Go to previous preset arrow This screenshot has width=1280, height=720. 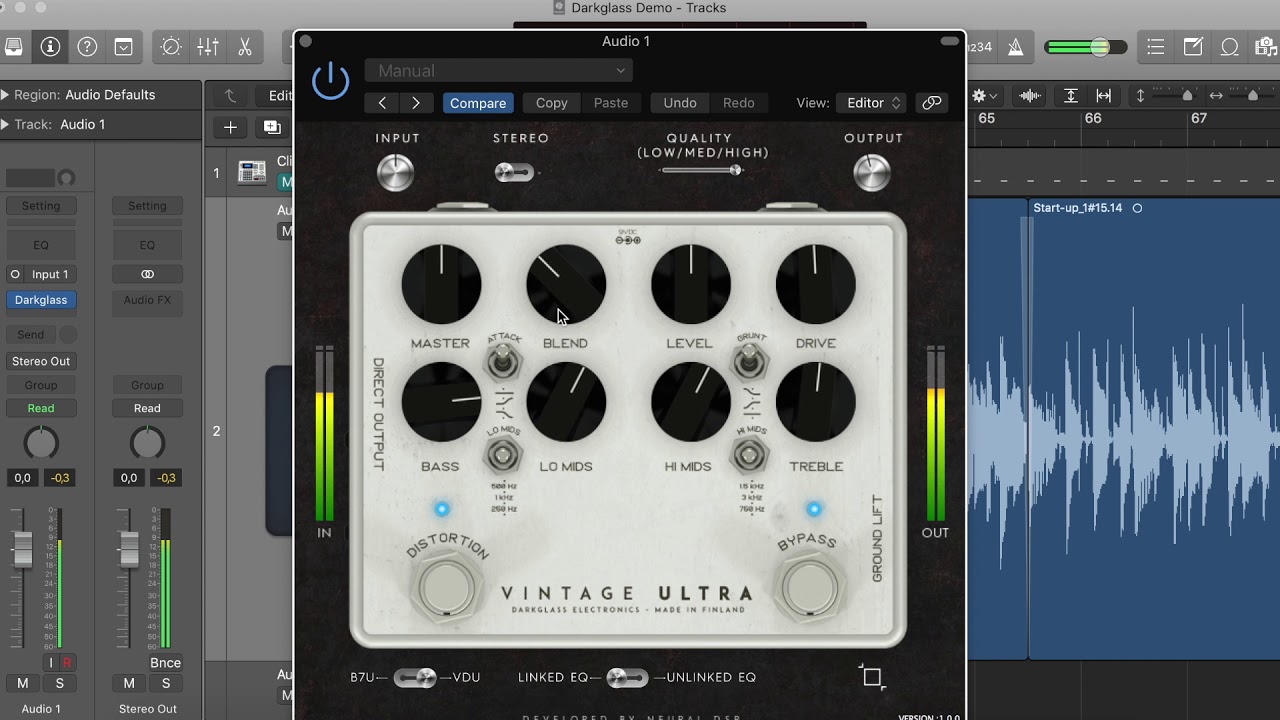pos(382,103)
